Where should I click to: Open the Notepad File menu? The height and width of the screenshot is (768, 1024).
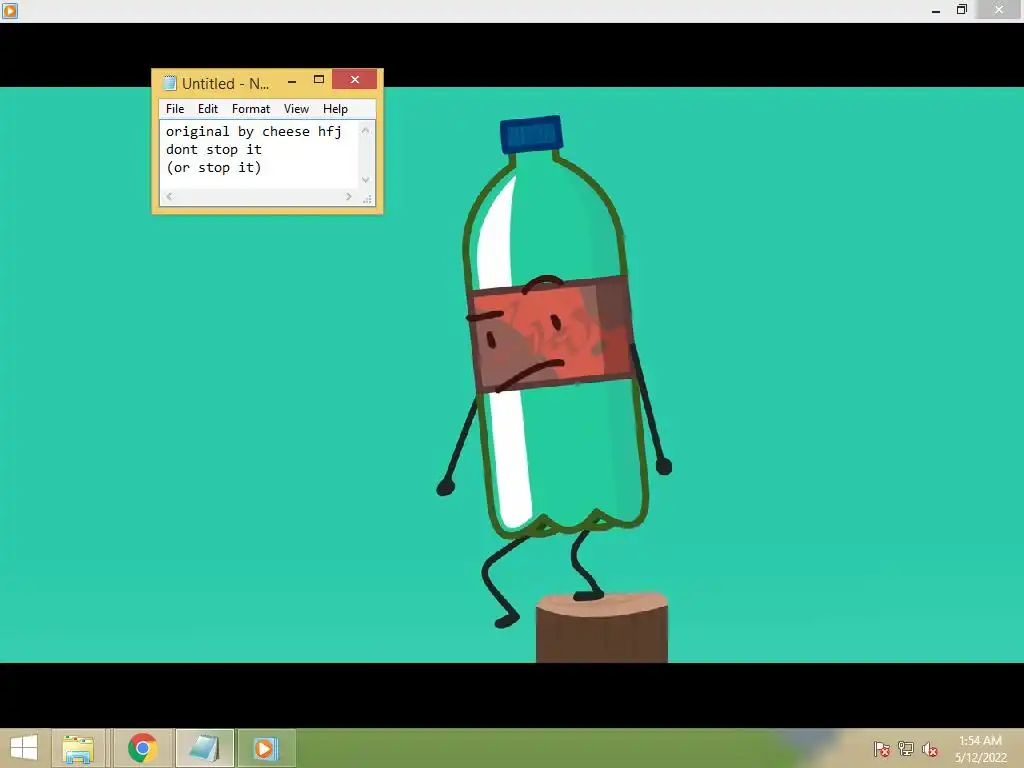tap(174, 108)
